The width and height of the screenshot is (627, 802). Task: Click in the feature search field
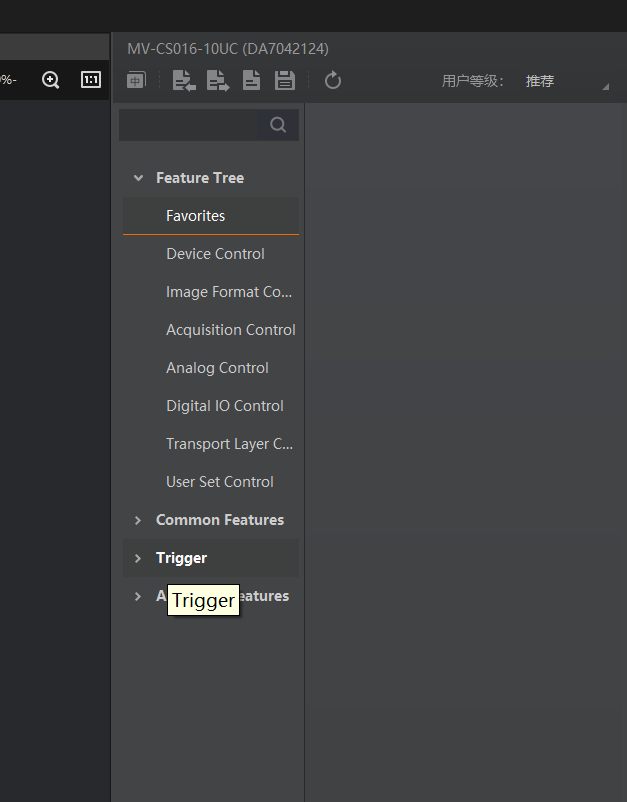pyautogui.click(x=188, y=125)
